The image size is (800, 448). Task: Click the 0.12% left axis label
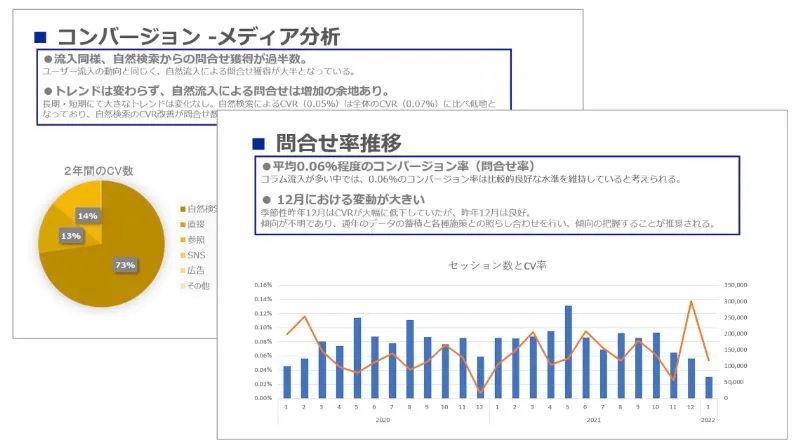263,313
